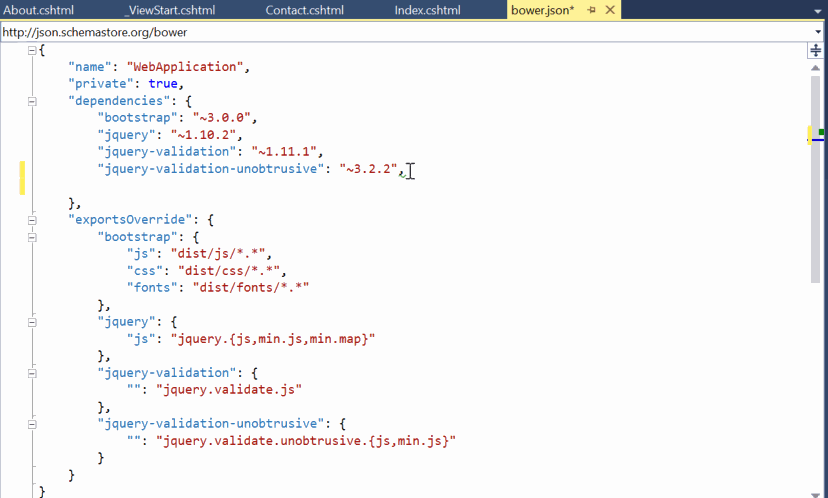This screenshot has height=498, width=828.
Task: Select the bower.json tab
Action: (542, 10)
